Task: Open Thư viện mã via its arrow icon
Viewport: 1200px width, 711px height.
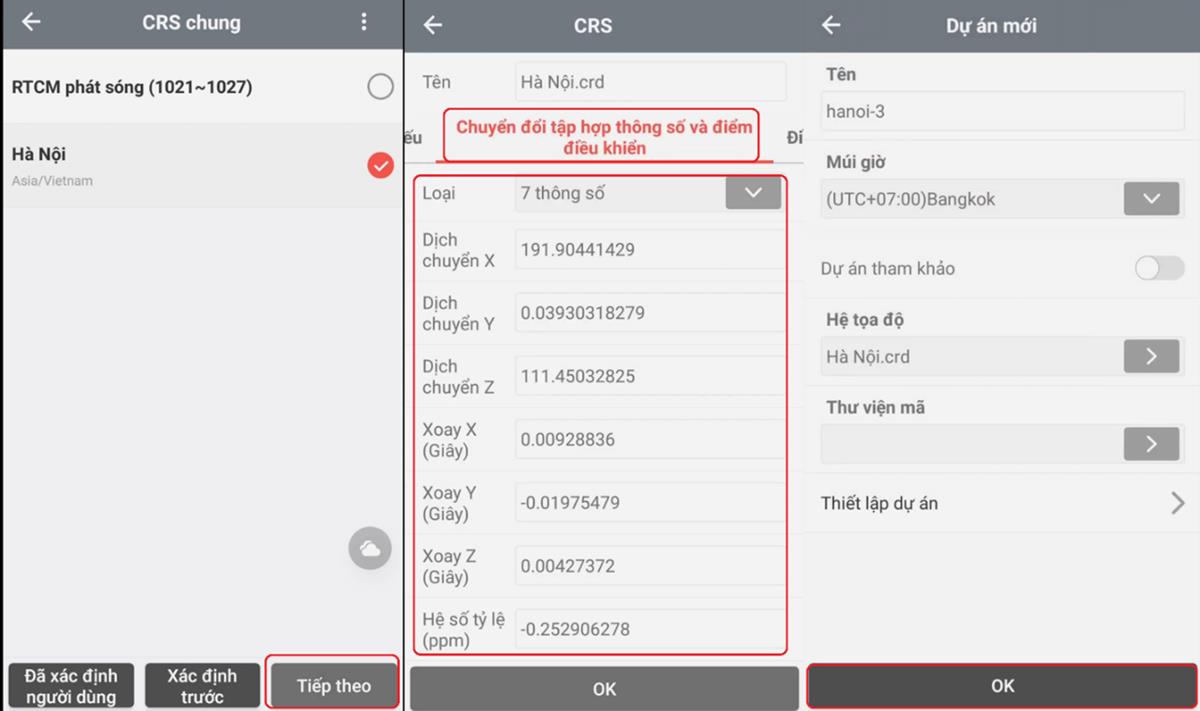Action: (1151, 443)
